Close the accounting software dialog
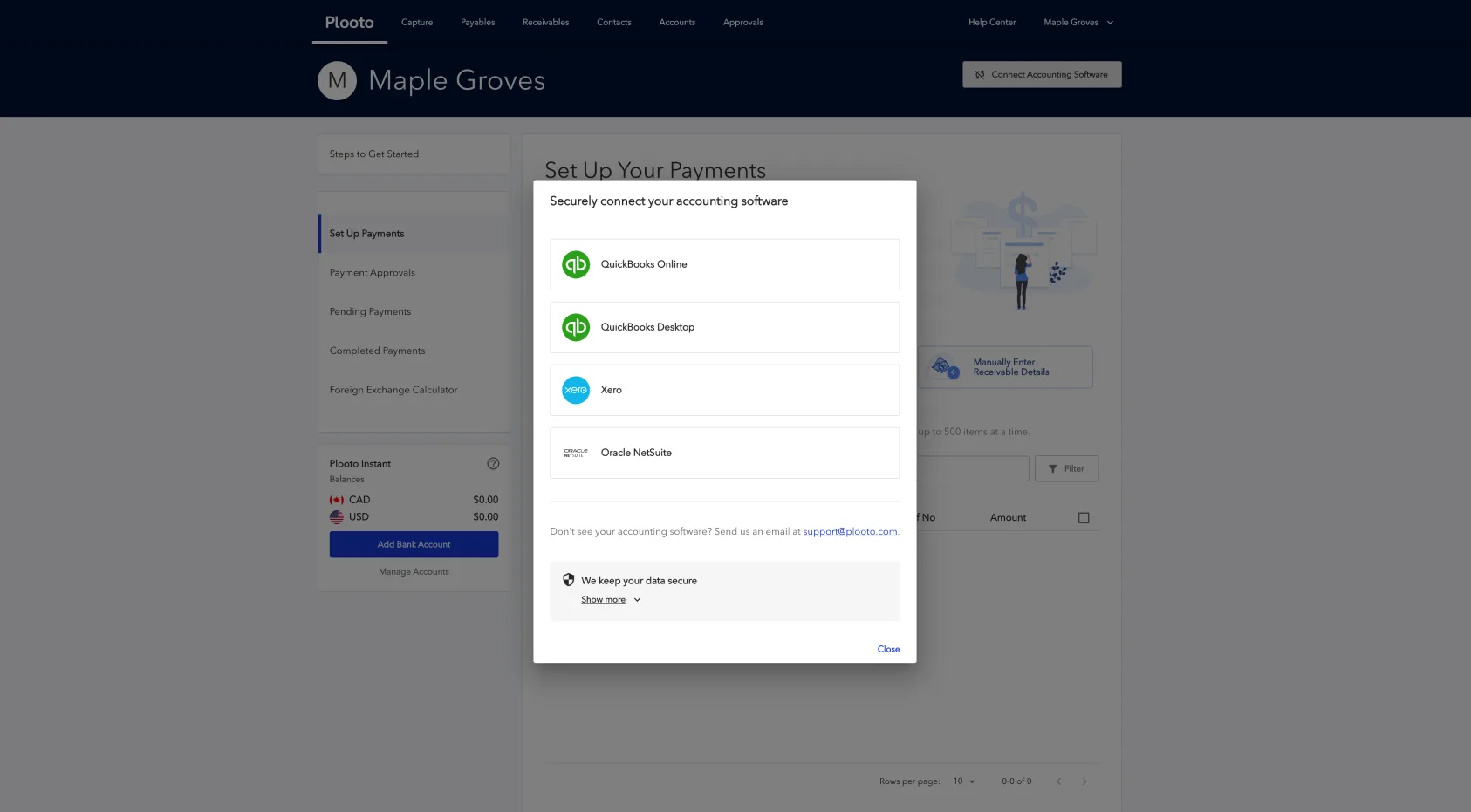This screenshot has width=1471, height=812. 888,649
